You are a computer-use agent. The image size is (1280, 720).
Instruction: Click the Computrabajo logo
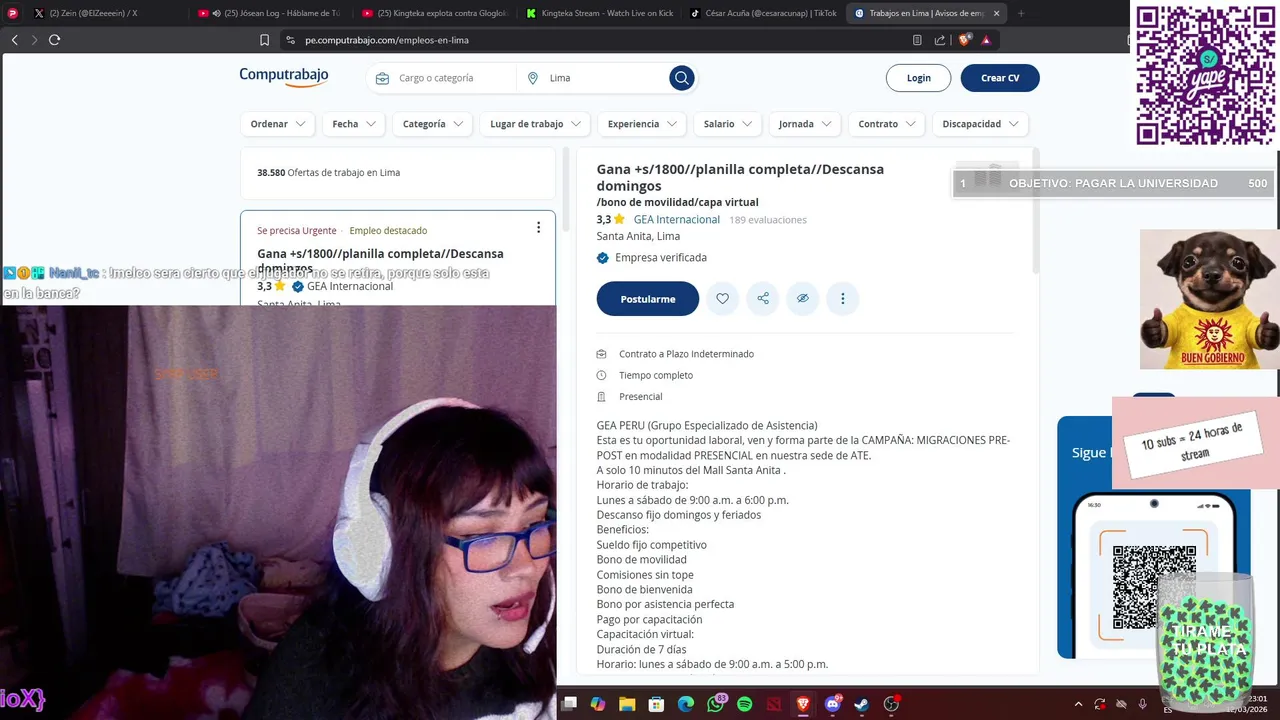coord(284,77)
